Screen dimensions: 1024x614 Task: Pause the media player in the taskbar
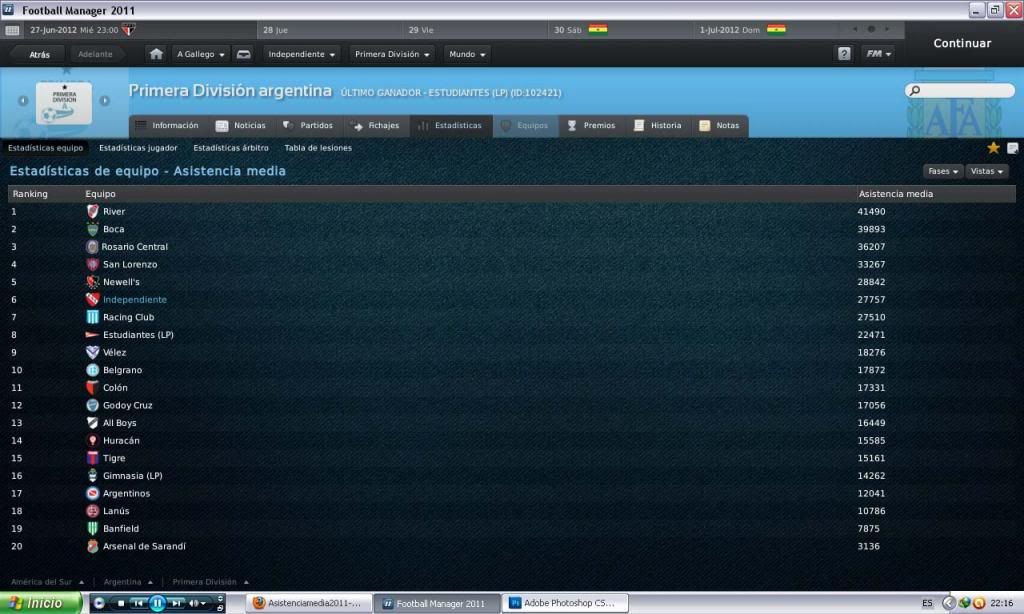click(x=157, y=603)
